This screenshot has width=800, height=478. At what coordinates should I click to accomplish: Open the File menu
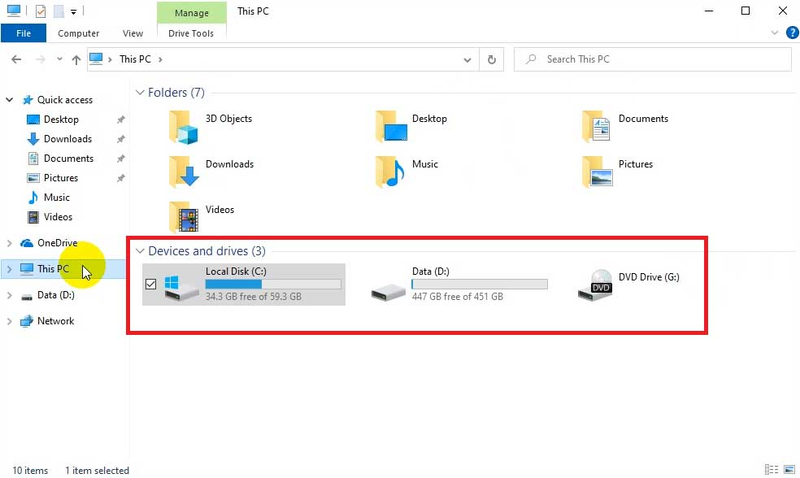(23, 33)
